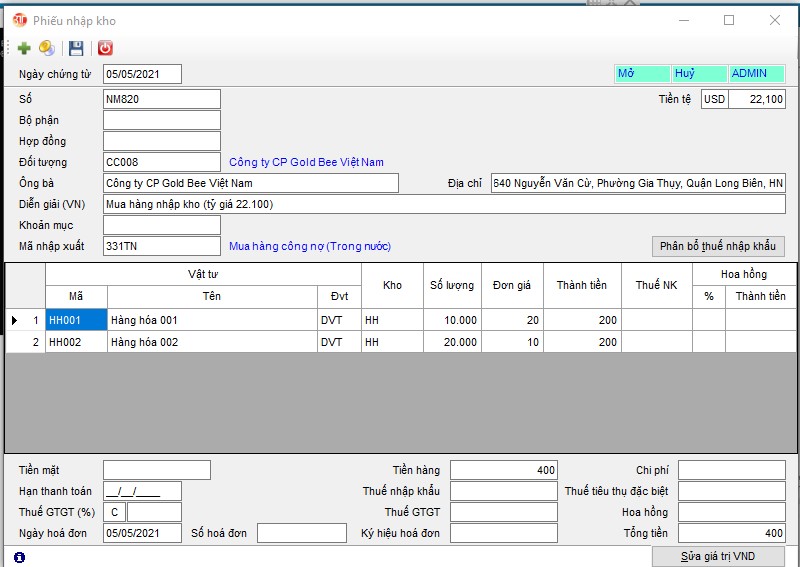800x567 pixels.
Task: Click the gold coins toolbar icon
Action: (47, 48)
